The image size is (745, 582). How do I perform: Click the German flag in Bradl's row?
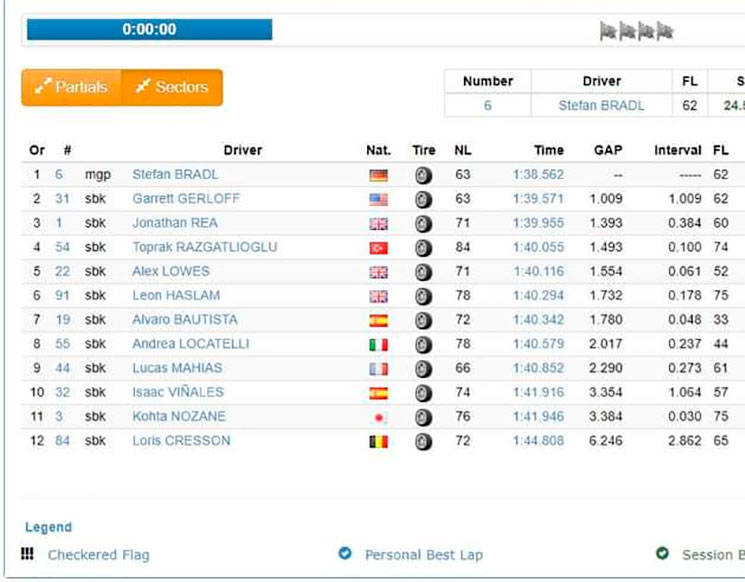click(x=378, y=175)
